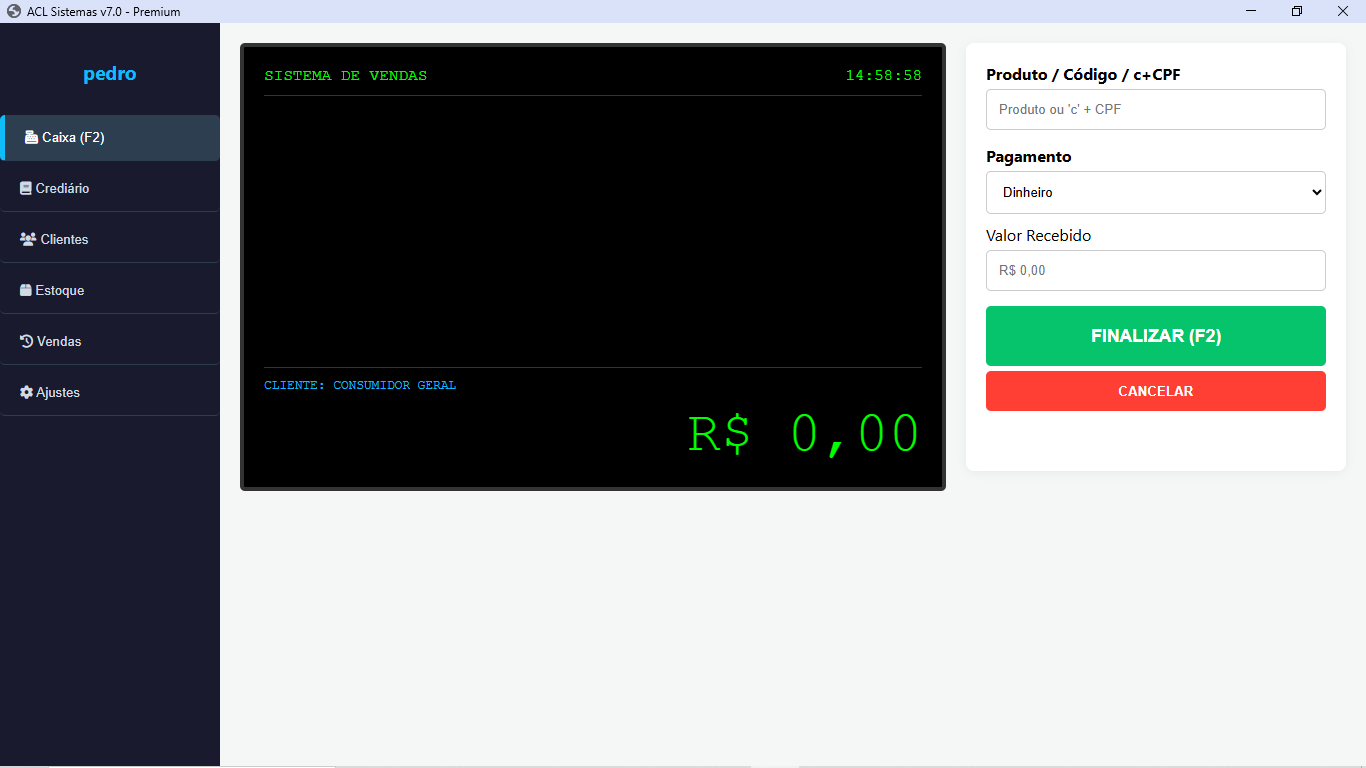Click the R$ 0,00 total display
1366x768 pixels.
coord(804,434)
